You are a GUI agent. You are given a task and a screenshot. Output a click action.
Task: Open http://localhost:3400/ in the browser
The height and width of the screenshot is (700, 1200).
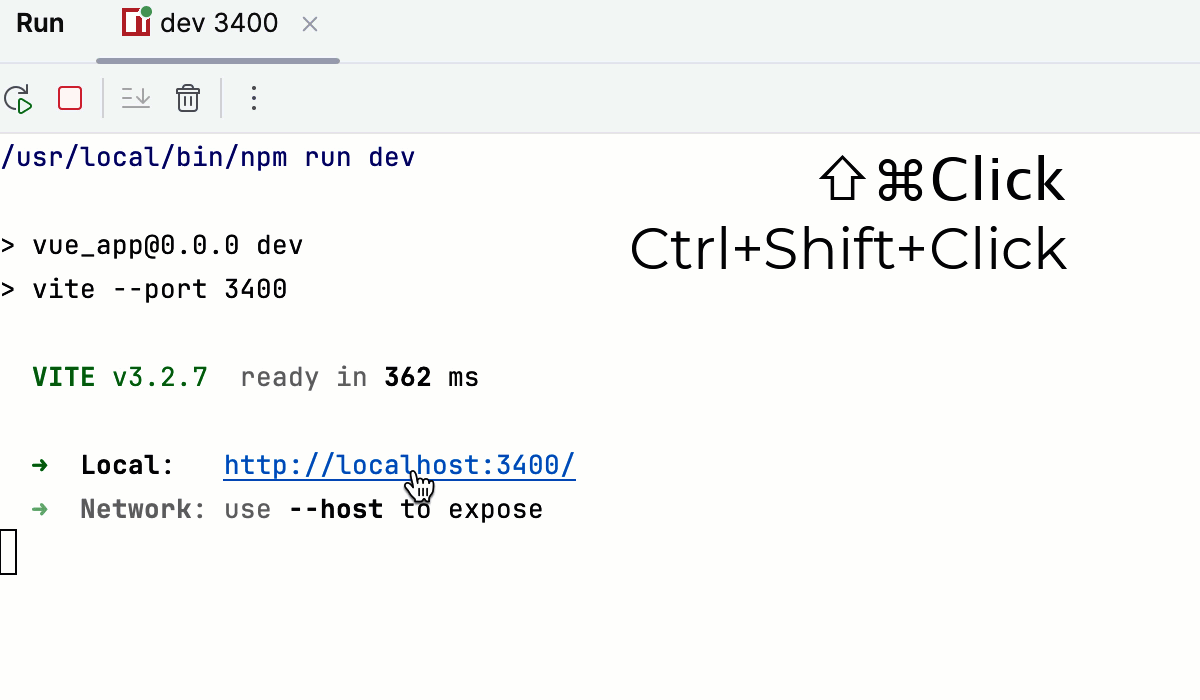(399, 464)
